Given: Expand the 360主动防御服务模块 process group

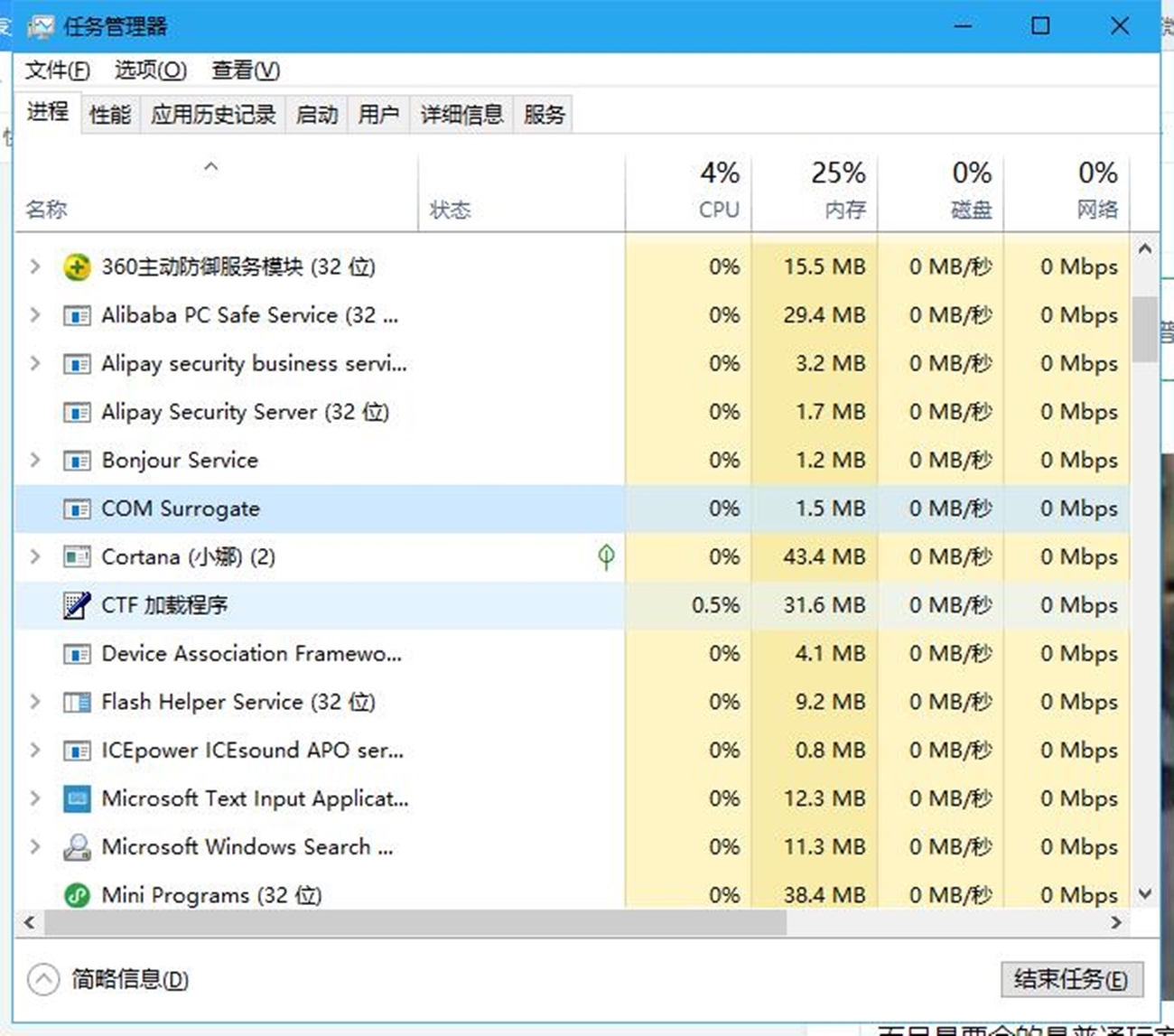Looking at the screenshot, I should click(34, 267).
